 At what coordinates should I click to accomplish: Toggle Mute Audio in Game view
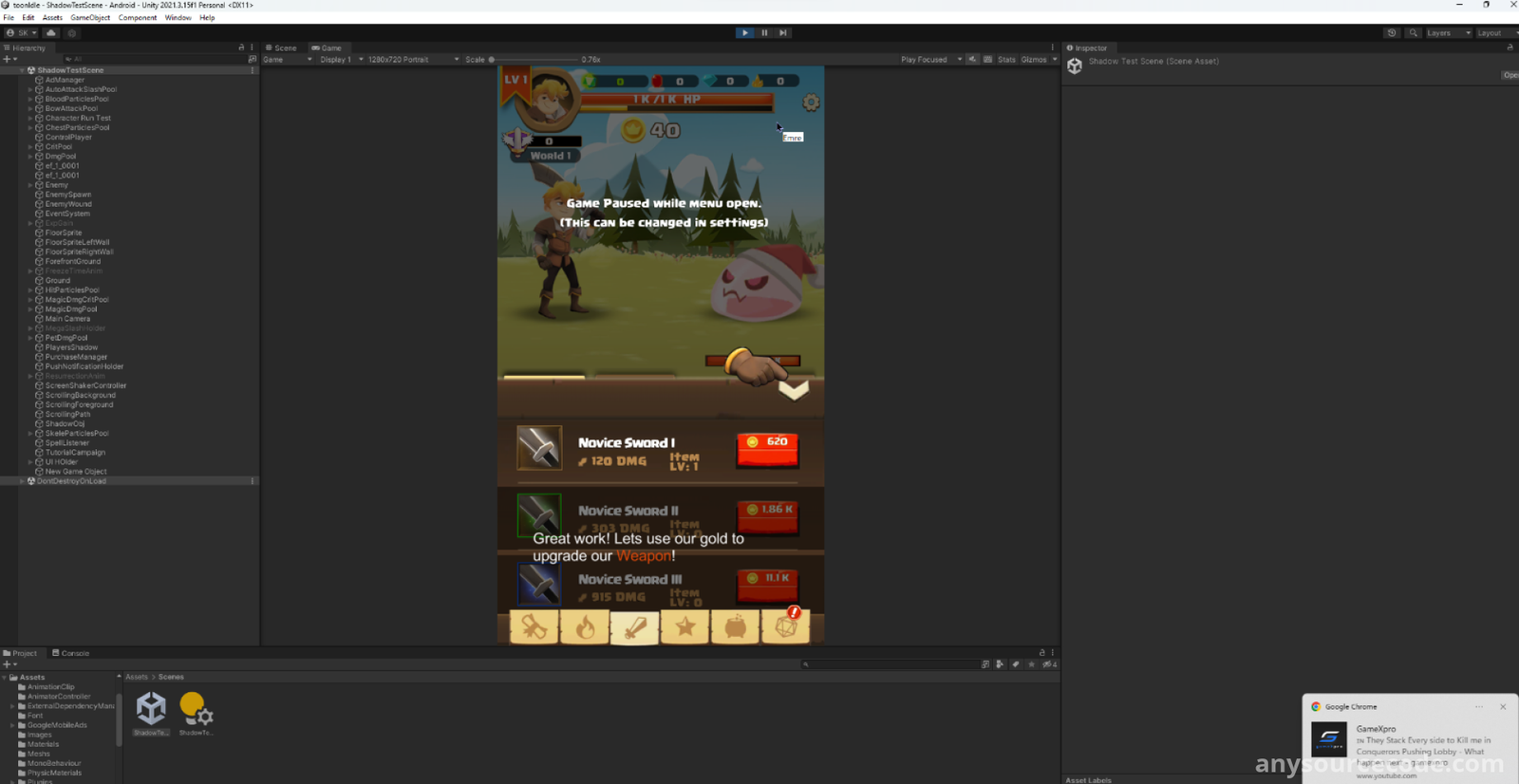(973, 59)
